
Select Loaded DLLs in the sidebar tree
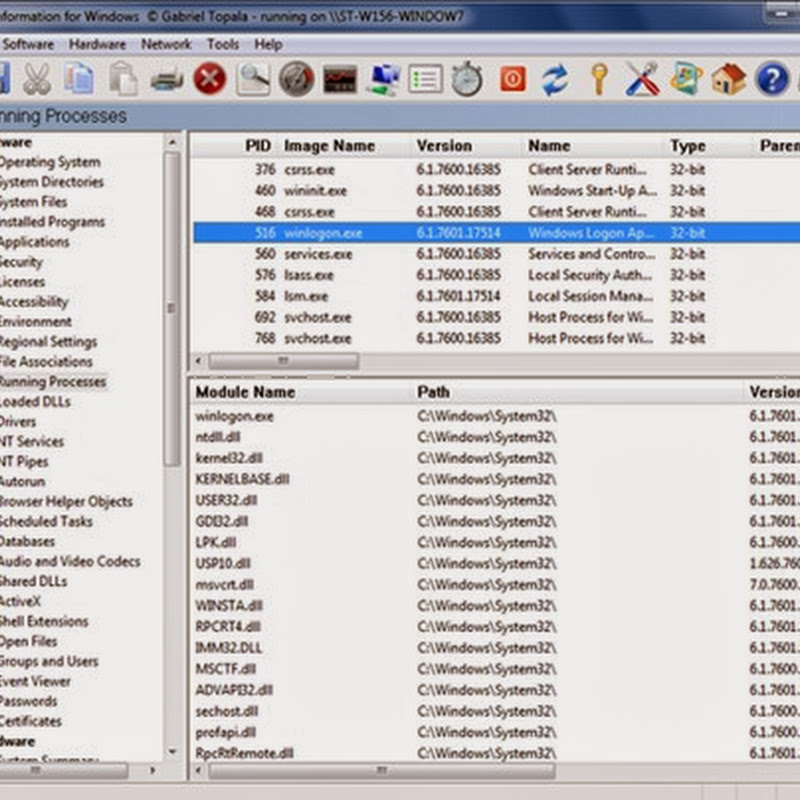[35, 401]
